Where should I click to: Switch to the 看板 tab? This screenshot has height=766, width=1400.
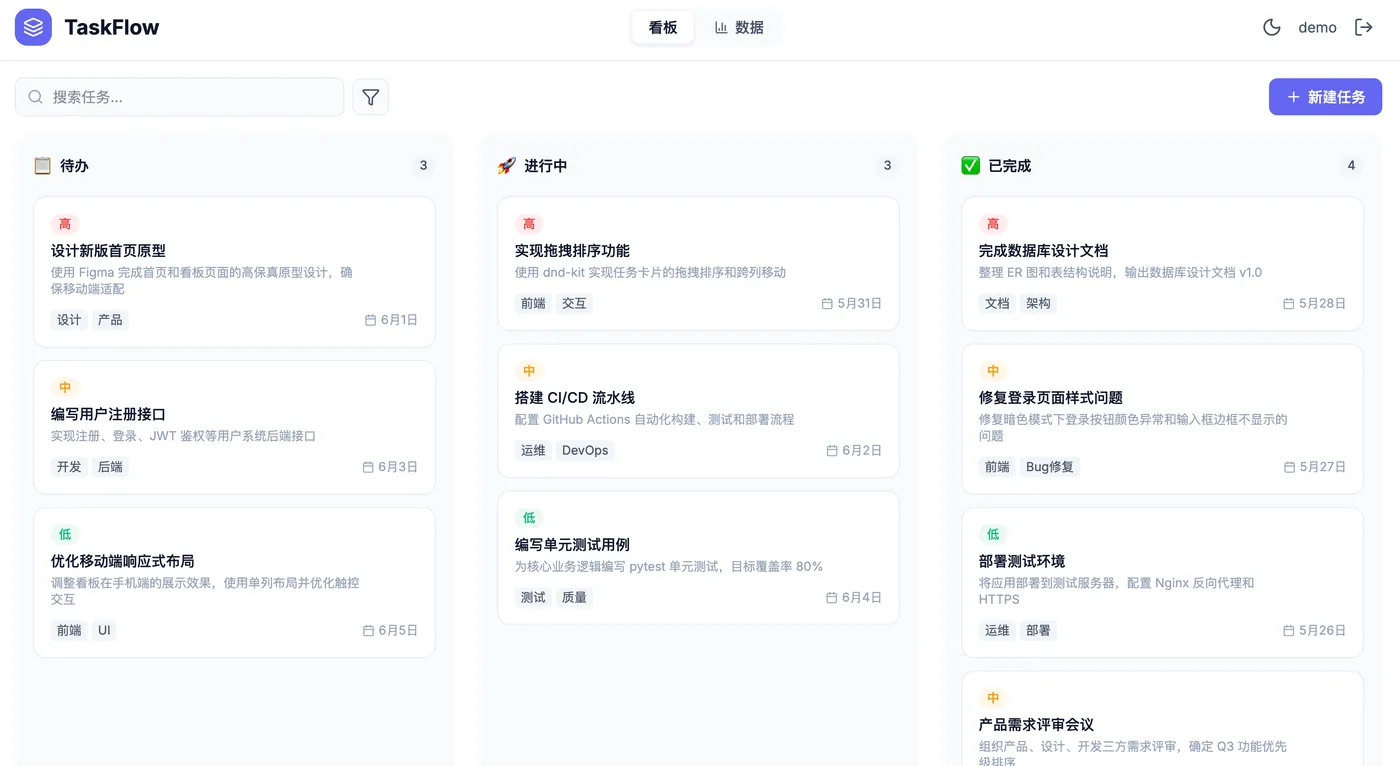point(663,27)
